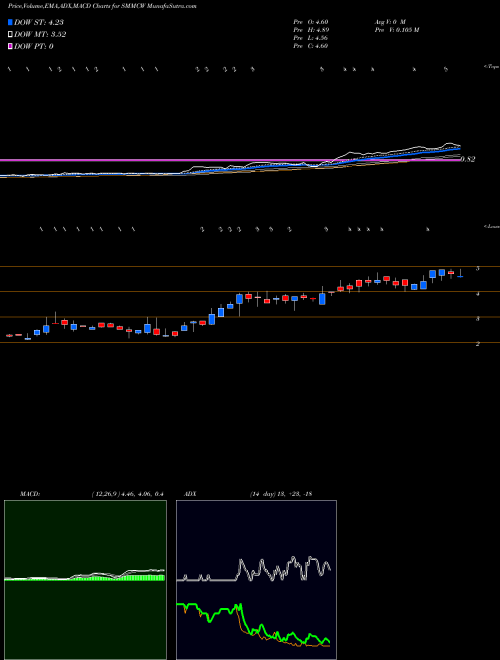Click the ADX parameters '(14 day) 18, +23, -18'

[280, 494]
